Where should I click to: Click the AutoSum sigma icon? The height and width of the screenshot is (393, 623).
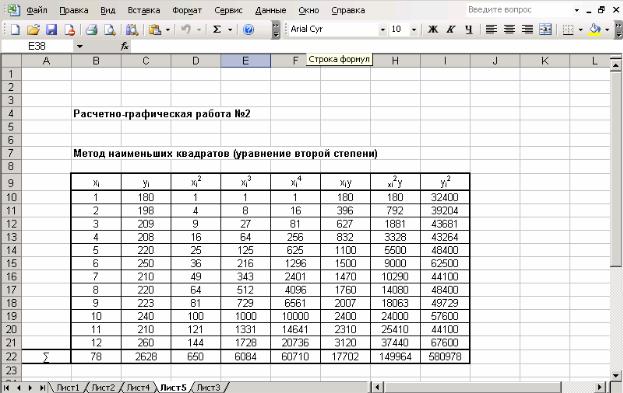click(217, 29)
